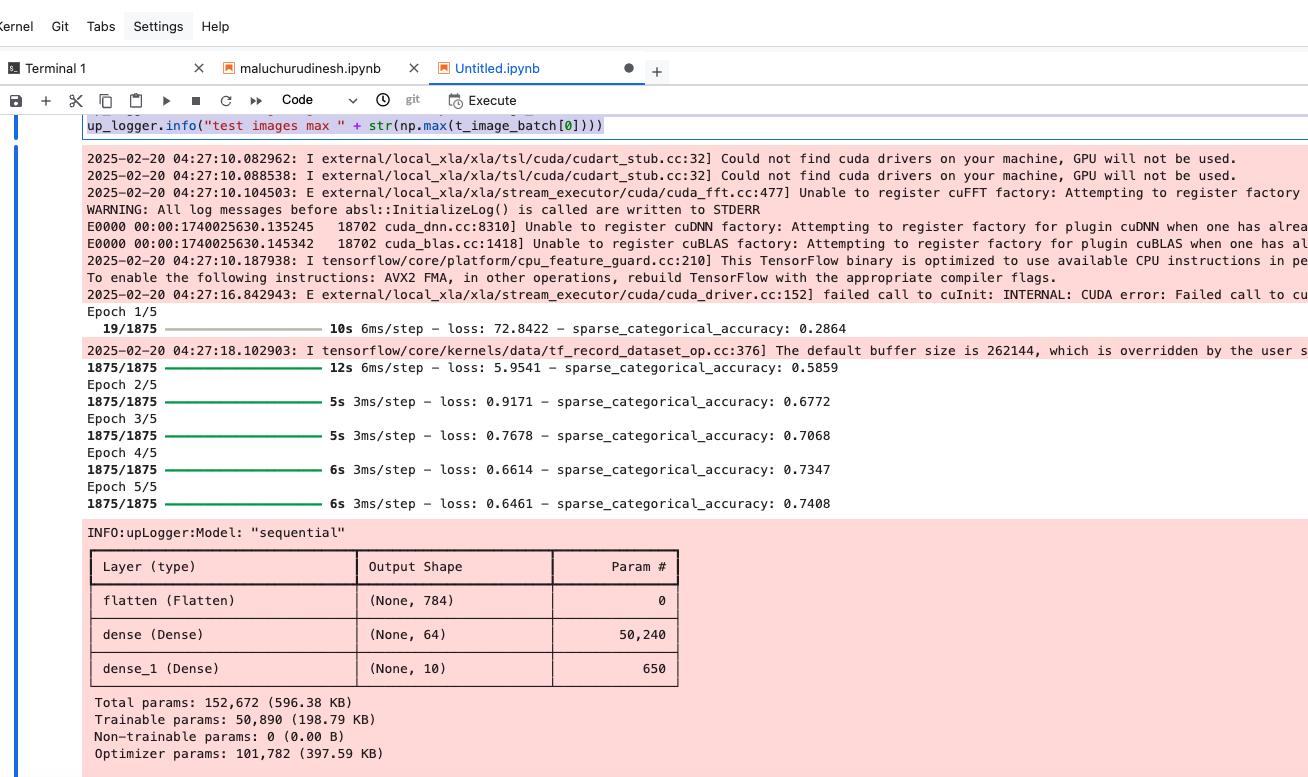Viewport: 1308px width, 777px height.
Task: Click notebook icon on maluchurudinesh.ipynb tab
Action: [x=229, y=68]
